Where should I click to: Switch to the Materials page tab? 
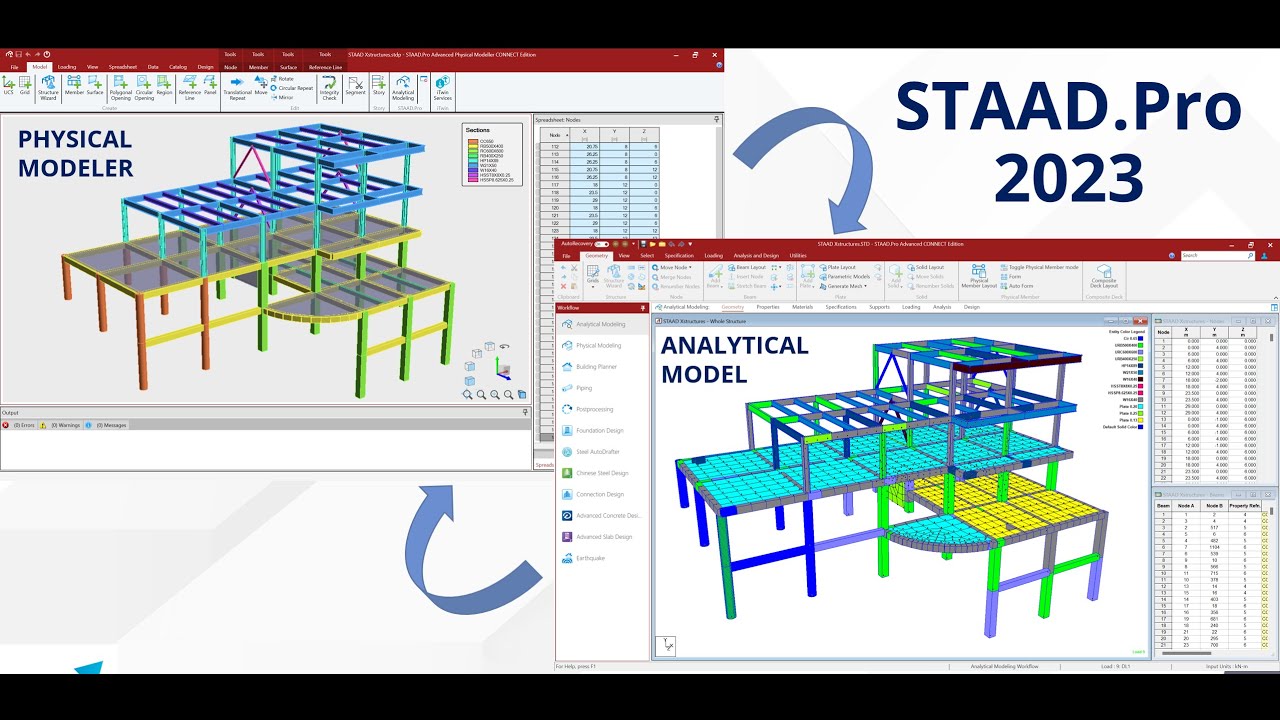803,307
